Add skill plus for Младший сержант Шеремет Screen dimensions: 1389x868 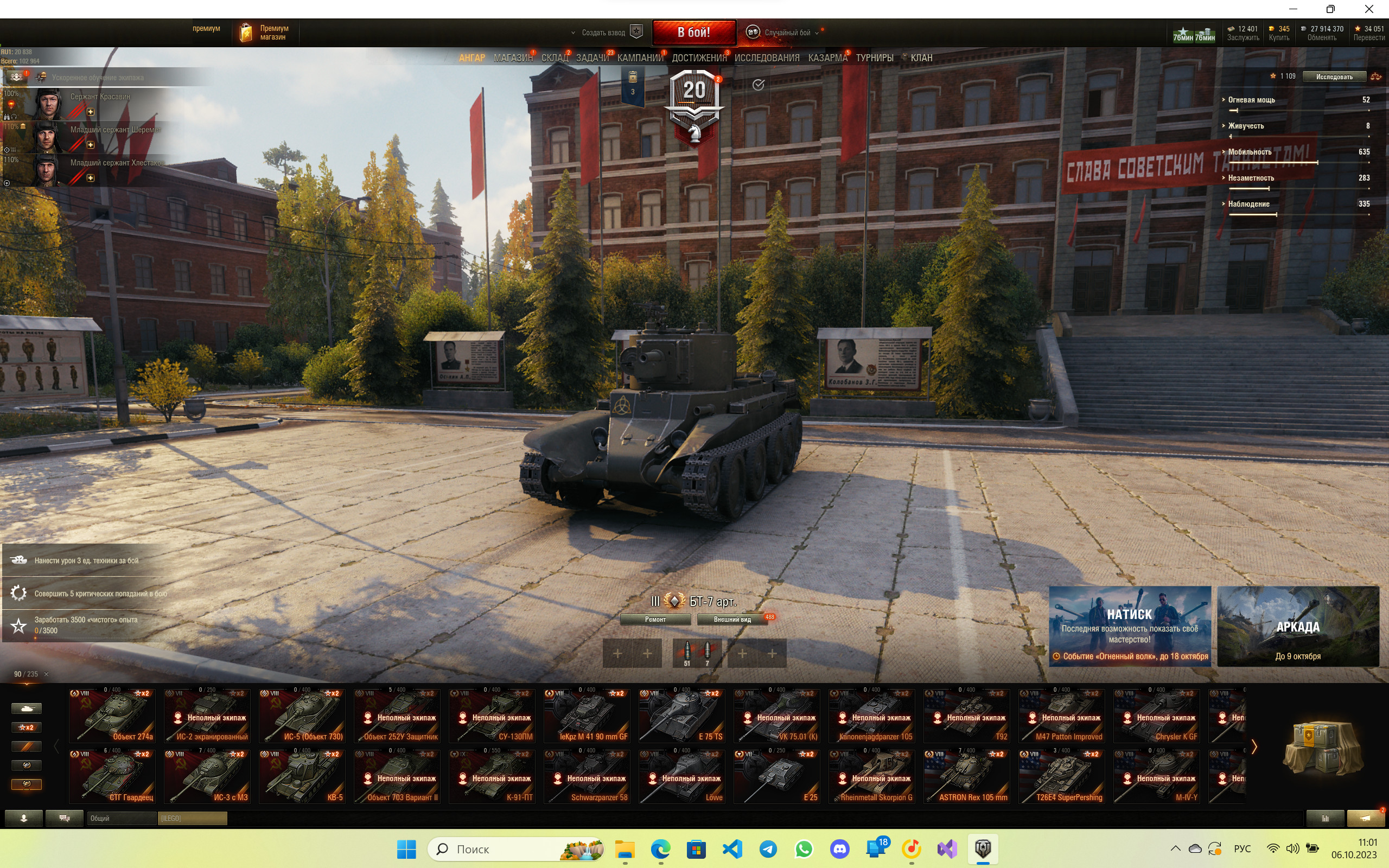[90, 145]
